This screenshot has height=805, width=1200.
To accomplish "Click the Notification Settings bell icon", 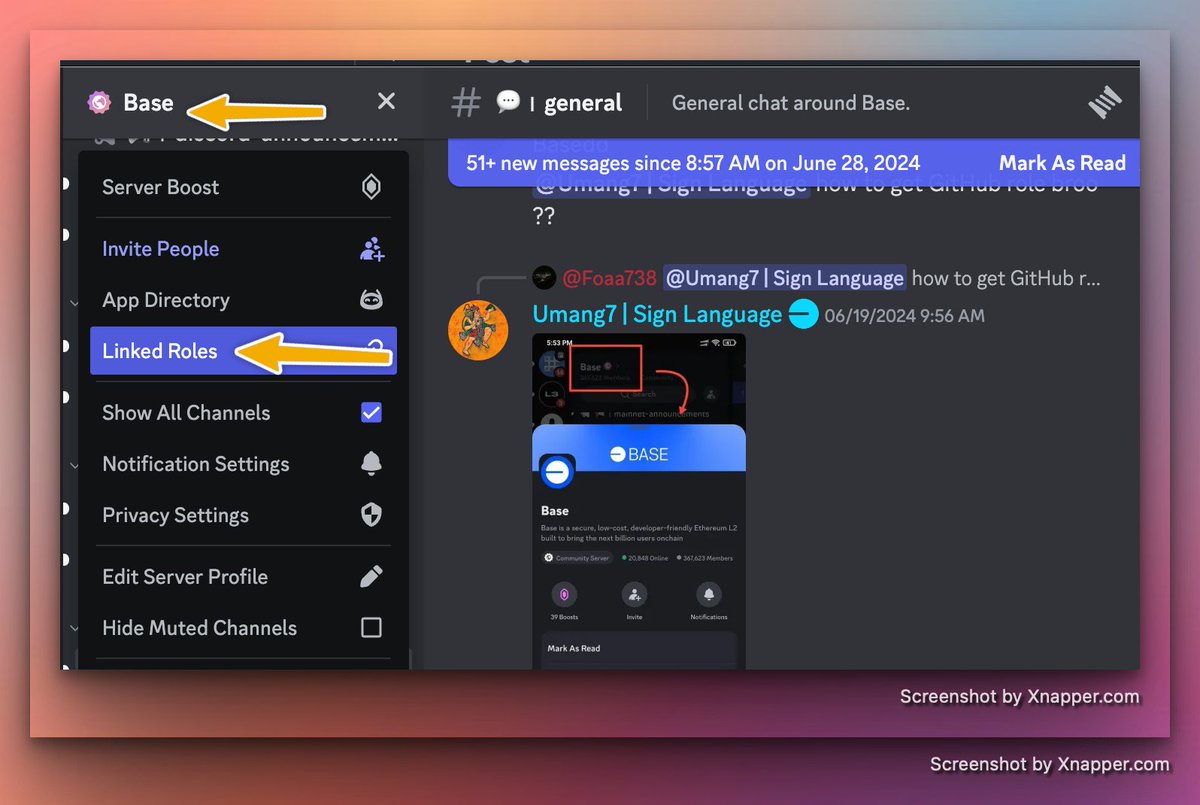I will (371, 464).
